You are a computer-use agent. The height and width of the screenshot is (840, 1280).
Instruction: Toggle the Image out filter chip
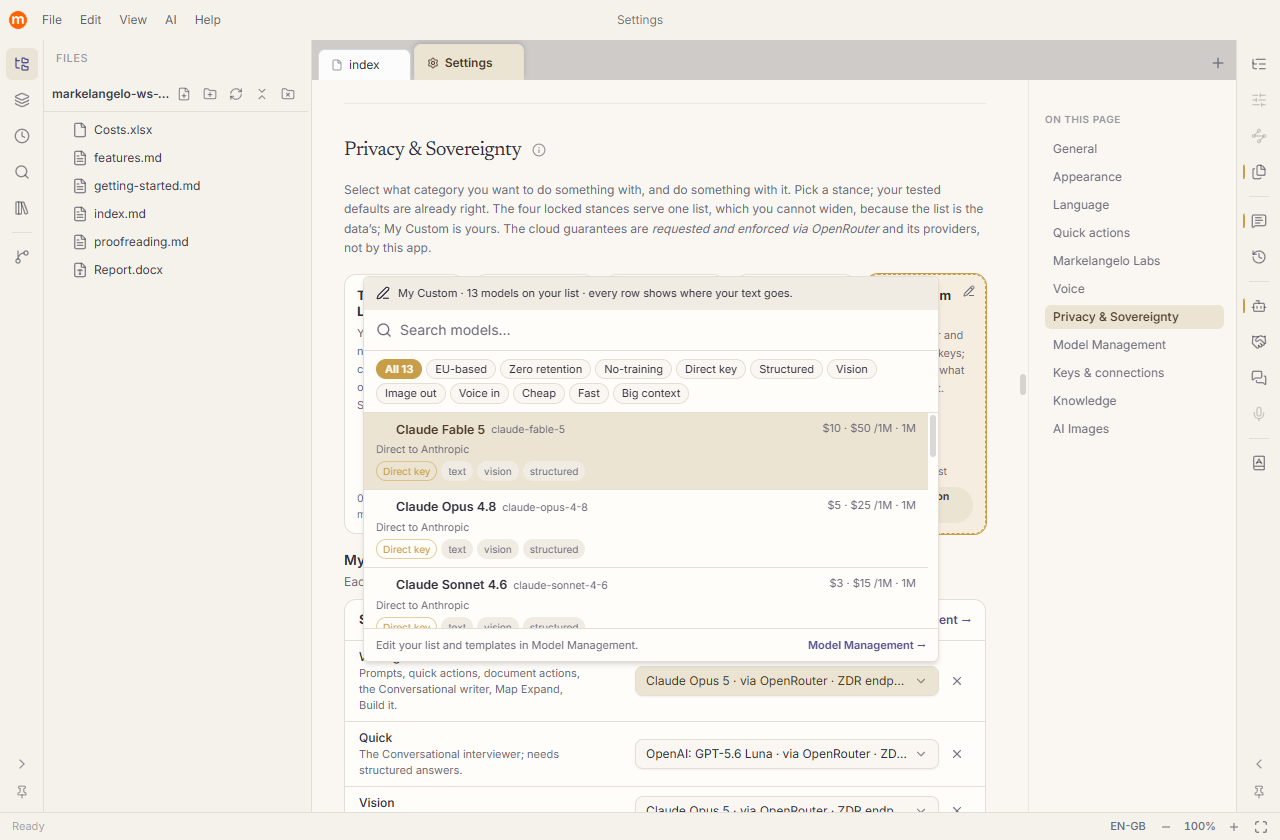411,393
